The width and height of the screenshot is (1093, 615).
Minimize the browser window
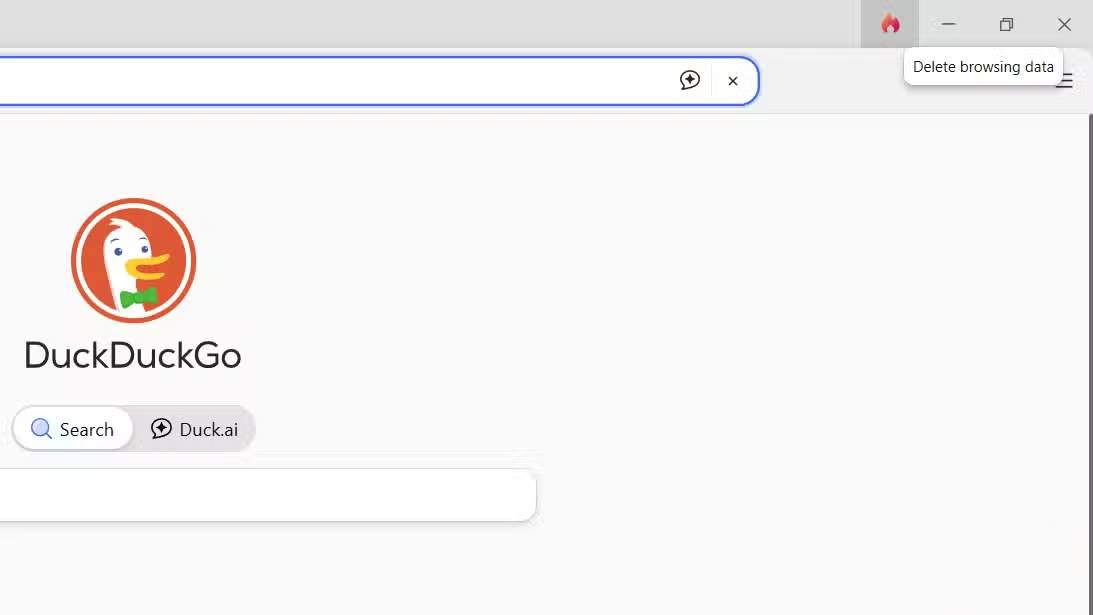click(x=947, y=23)
